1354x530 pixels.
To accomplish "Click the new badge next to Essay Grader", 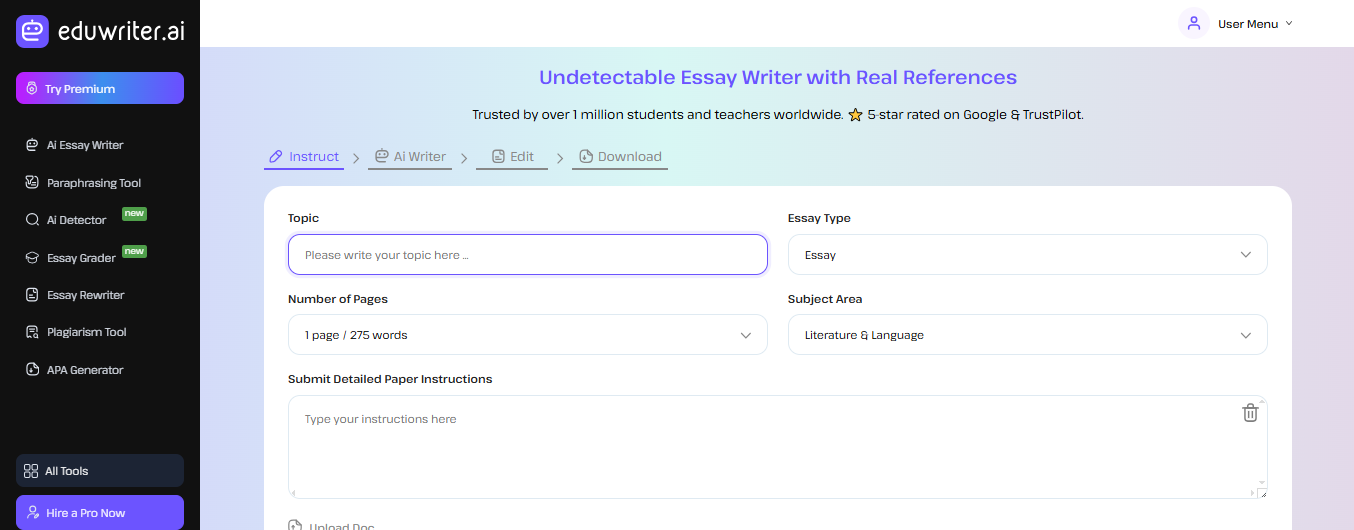I will (x=134, y=251).
